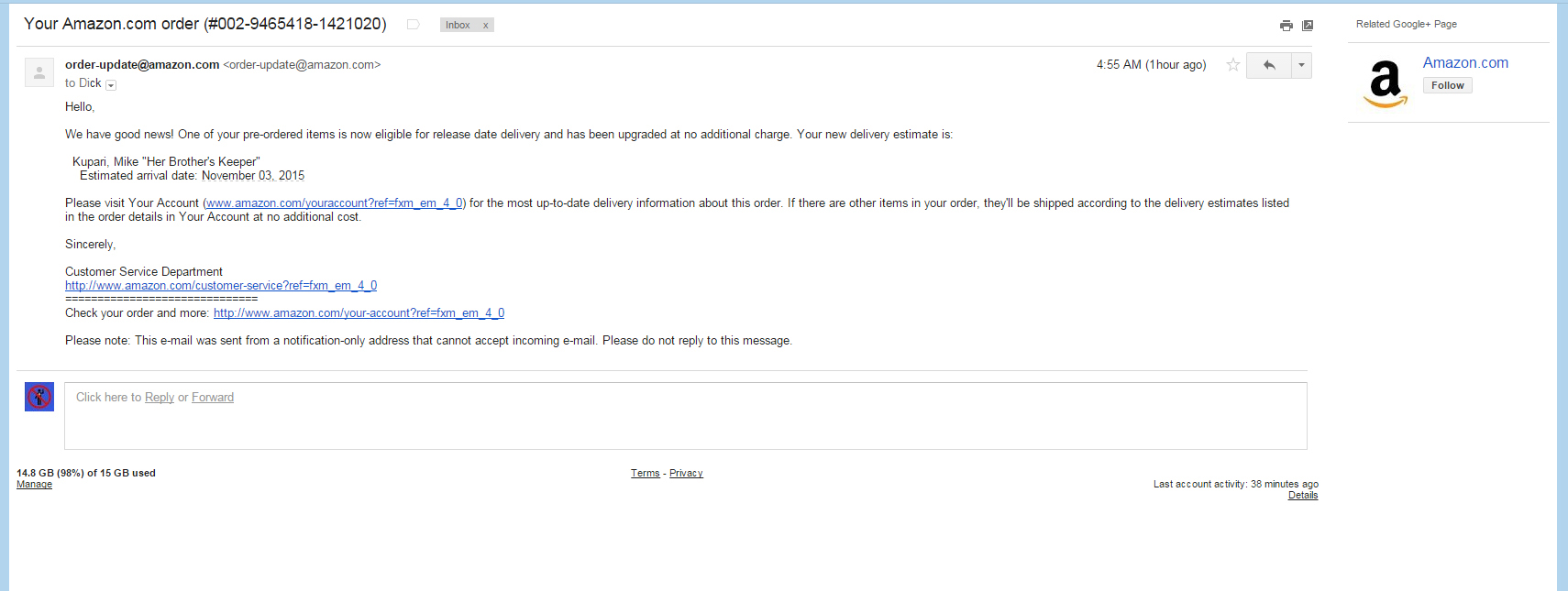Manage storage usage link
Screen dimensions: 1568x591
coord(34,485)
